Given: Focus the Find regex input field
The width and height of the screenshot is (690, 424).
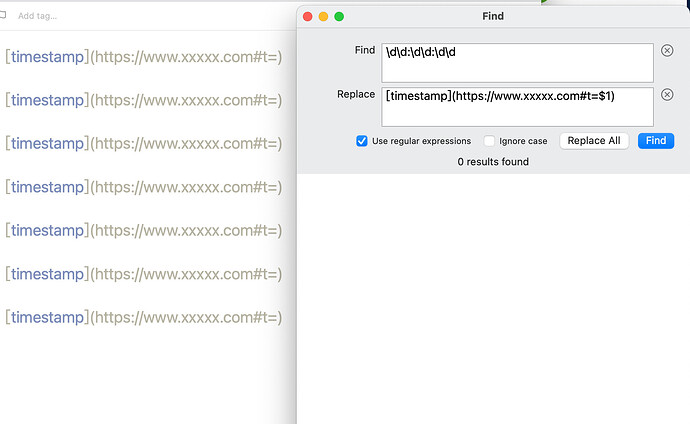Looking at the screenshot, I should pos(518,63).
